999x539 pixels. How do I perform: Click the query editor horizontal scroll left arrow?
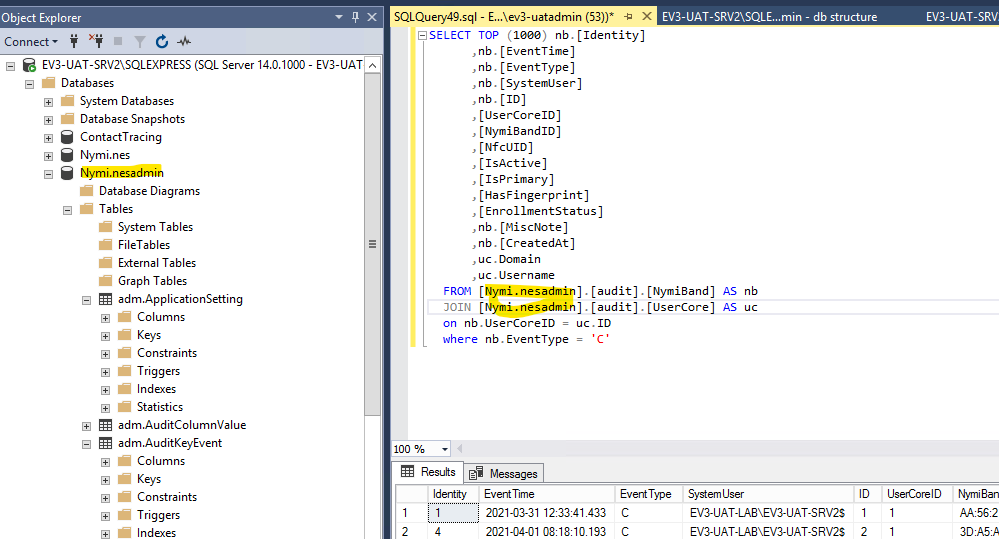459,449
